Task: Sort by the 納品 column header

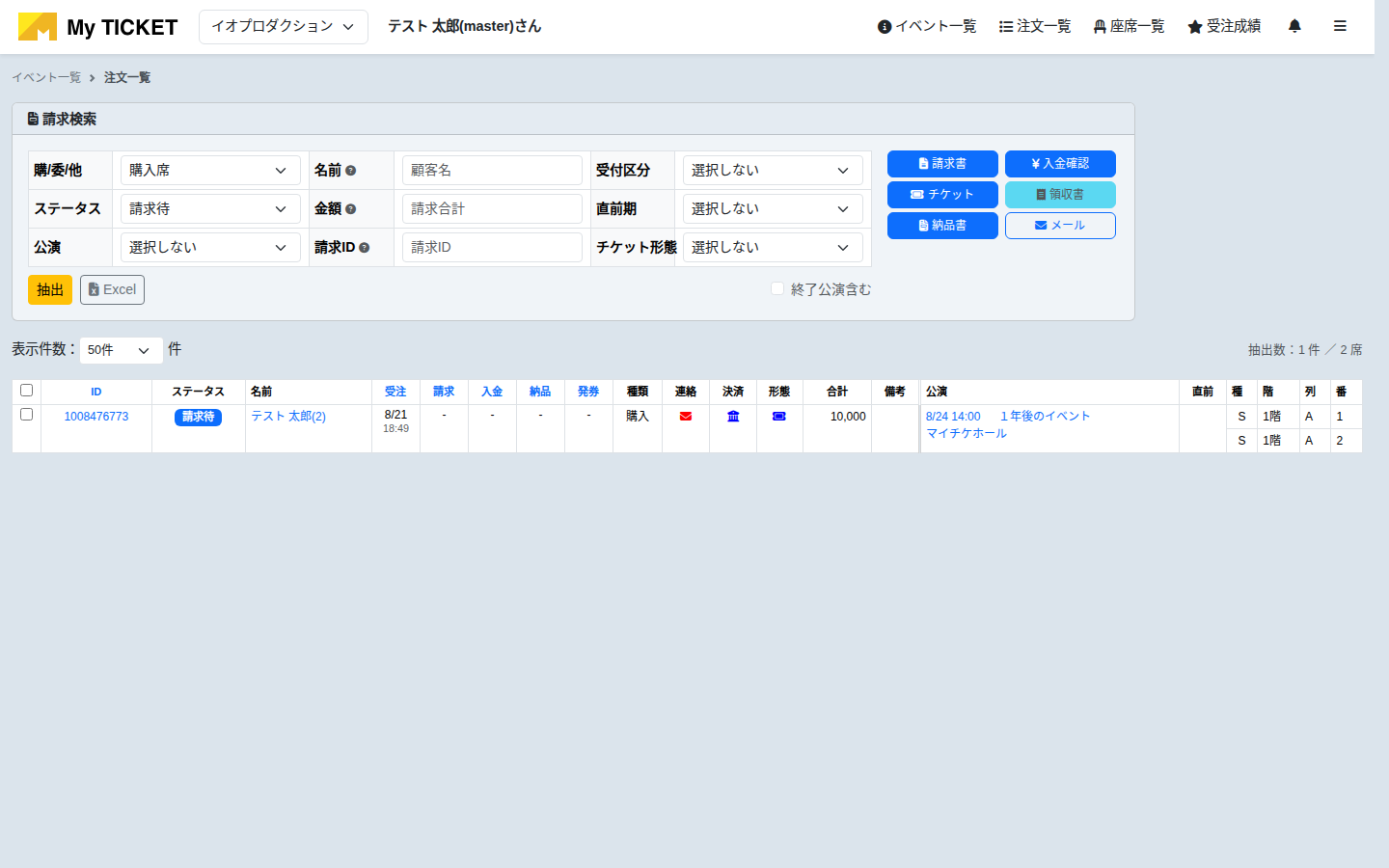Action: coord(540,392)
